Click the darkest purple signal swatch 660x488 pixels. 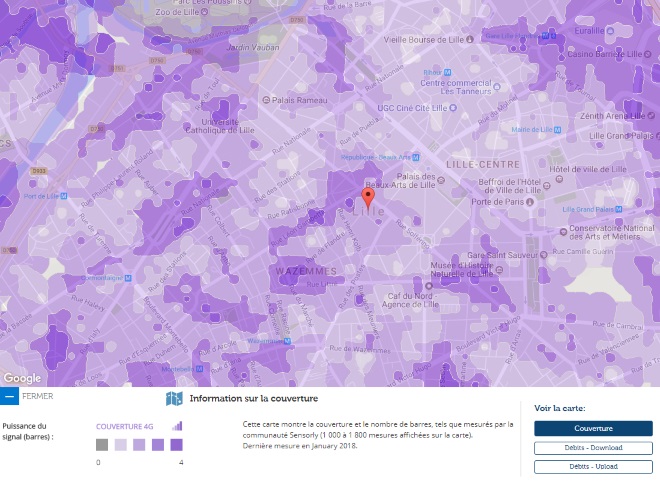click(x=176, y=445)
